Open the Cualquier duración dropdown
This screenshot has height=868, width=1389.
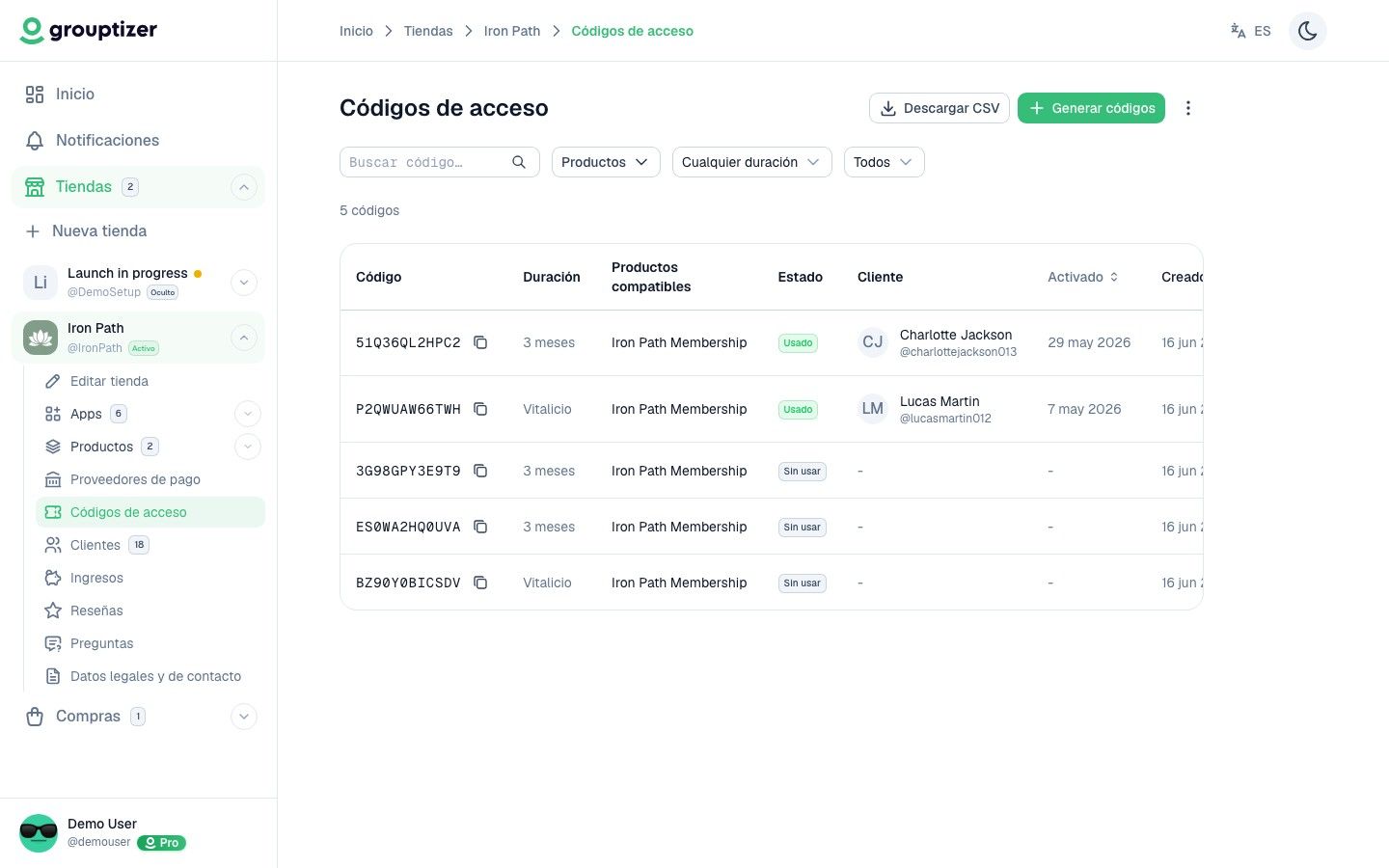(751, 162)
